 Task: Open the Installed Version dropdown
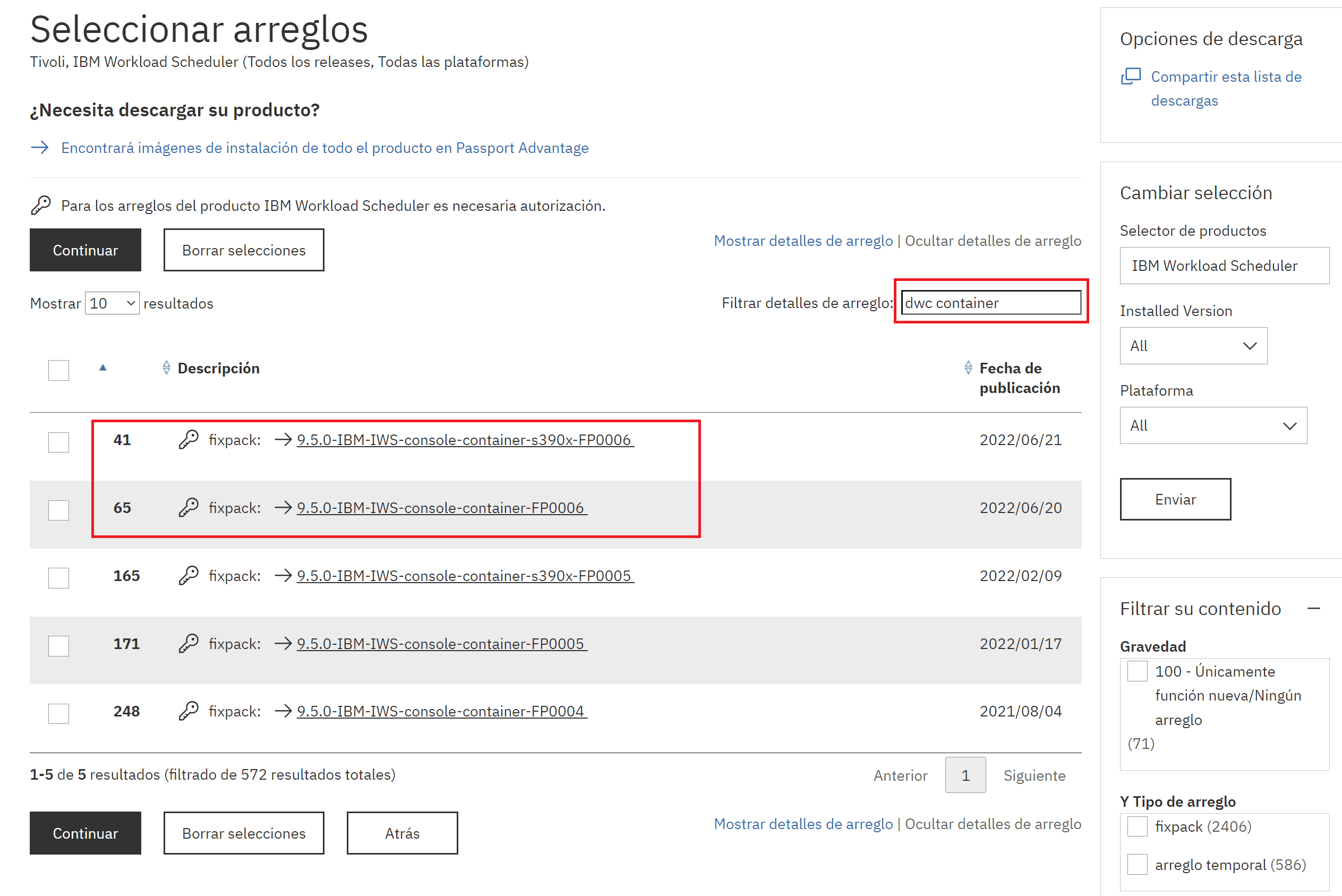(1193, 346)
